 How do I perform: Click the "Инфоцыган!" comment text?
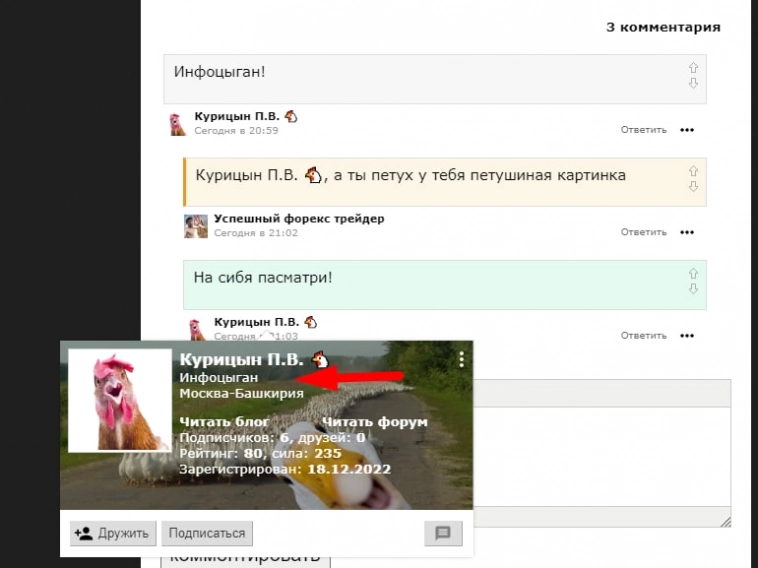click(x=219, y=72)
